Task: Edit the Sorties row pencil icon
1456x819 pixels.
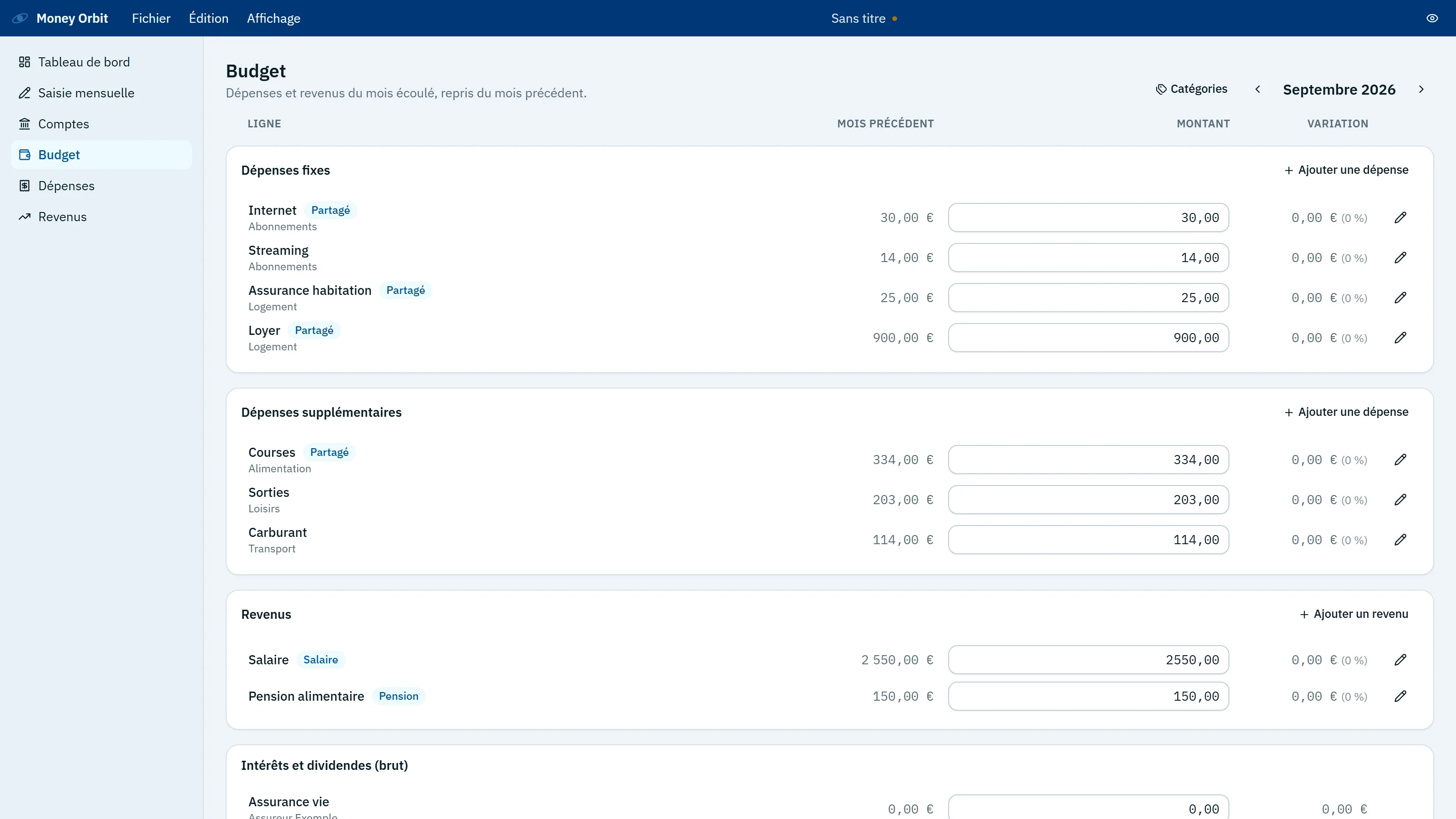Action: pos(1400,500)
